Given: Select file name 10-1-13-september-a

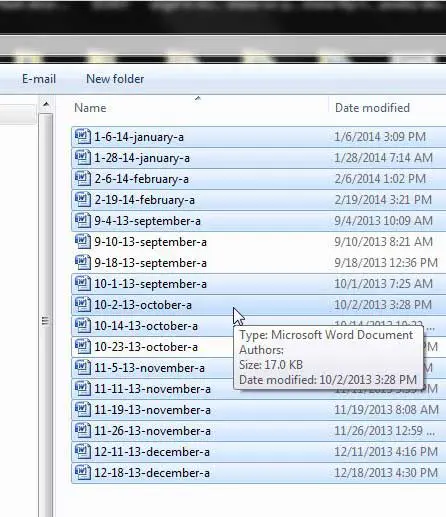Looking at the screenshot, I should 150,284.
